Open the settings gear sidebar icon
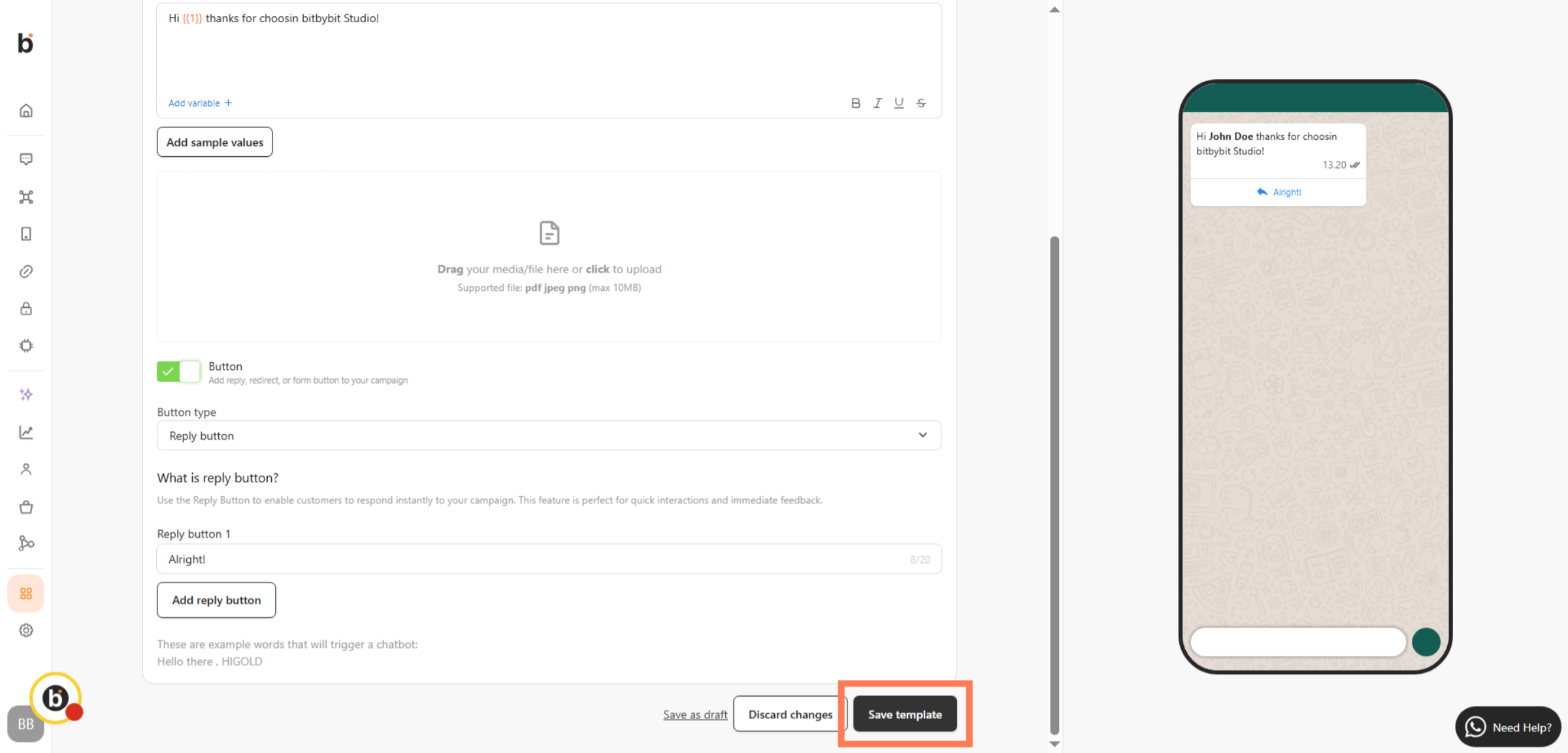The height and width of the screenshot is (753, 1568). [26, 630]
